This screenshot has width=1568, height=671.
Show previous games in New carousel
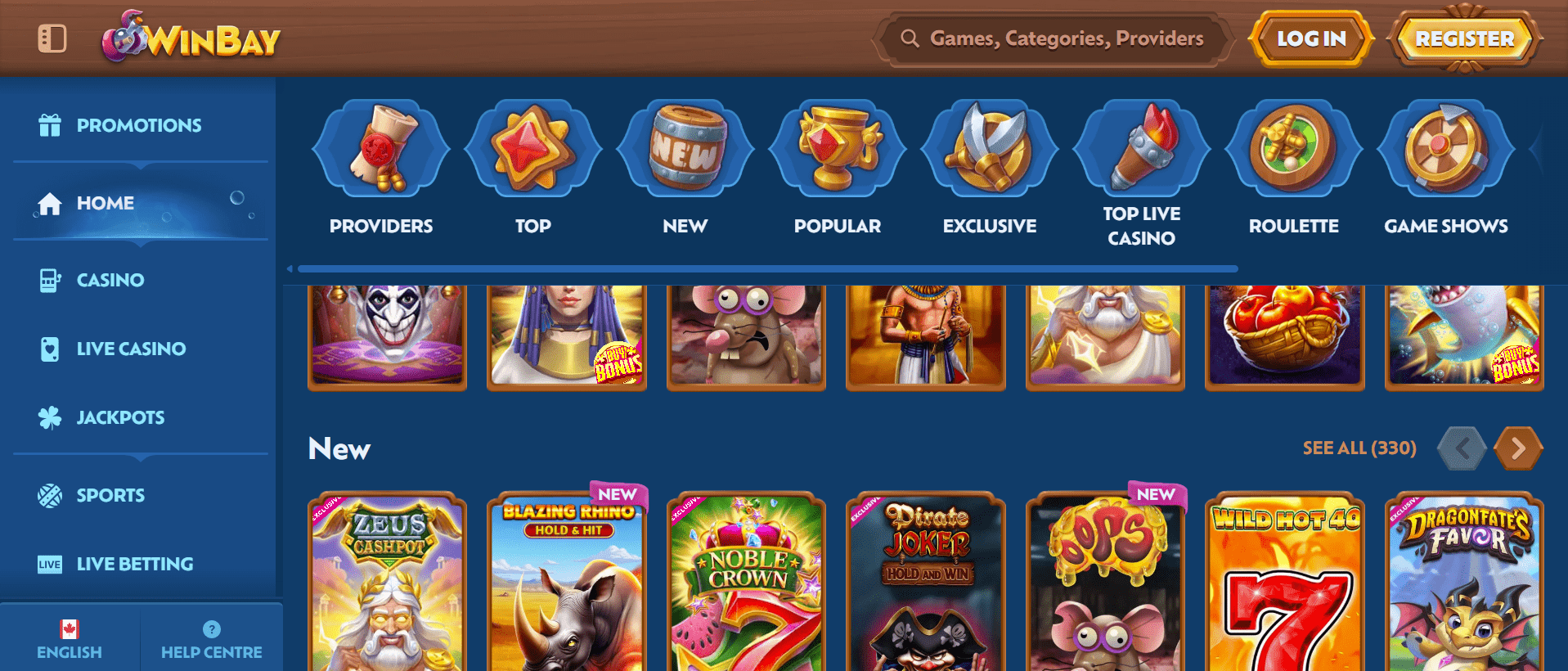(x=1462, y=448)
